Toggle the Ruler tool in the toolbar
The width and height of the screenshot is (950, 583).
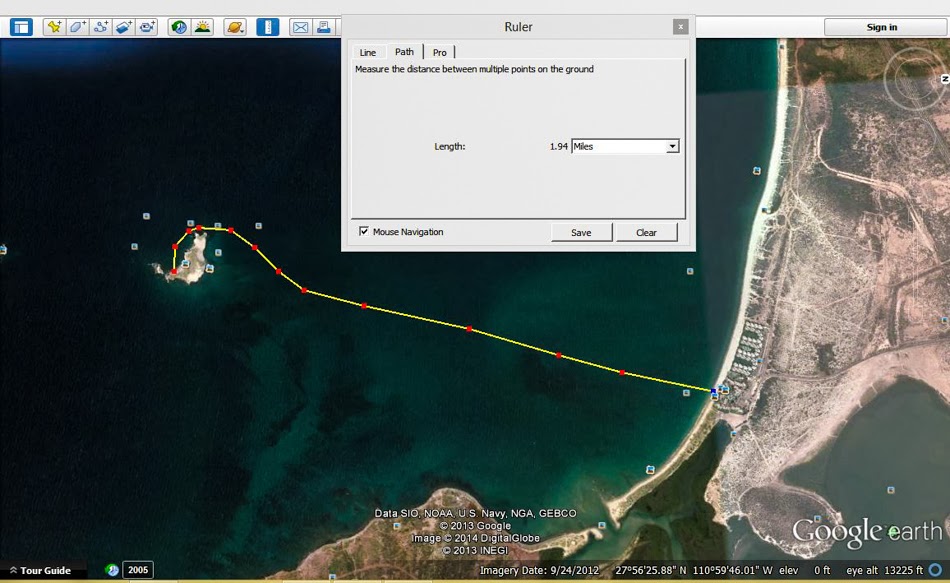pyautogui.click(x=267, y=27)
